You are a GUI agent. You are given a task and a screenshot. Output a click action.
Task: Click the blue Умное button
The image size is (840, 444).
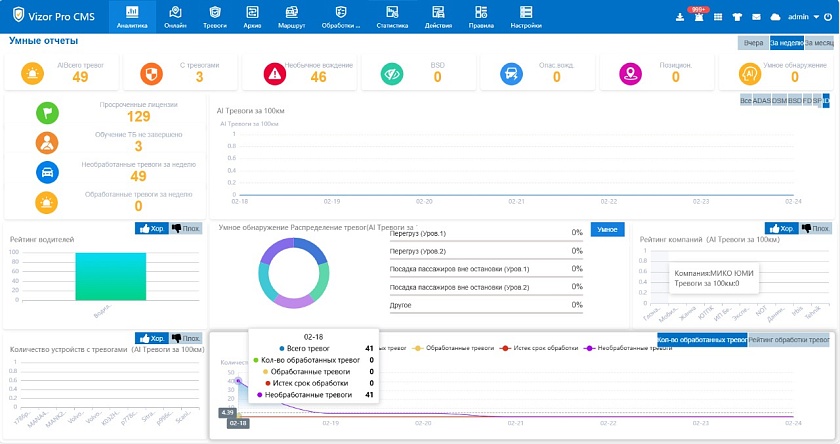(x=607, y=229)
